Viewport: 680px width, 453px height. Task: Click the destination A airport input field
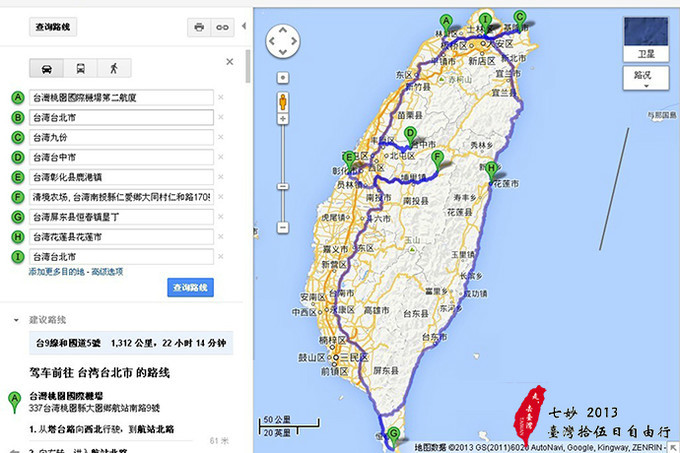121,98
